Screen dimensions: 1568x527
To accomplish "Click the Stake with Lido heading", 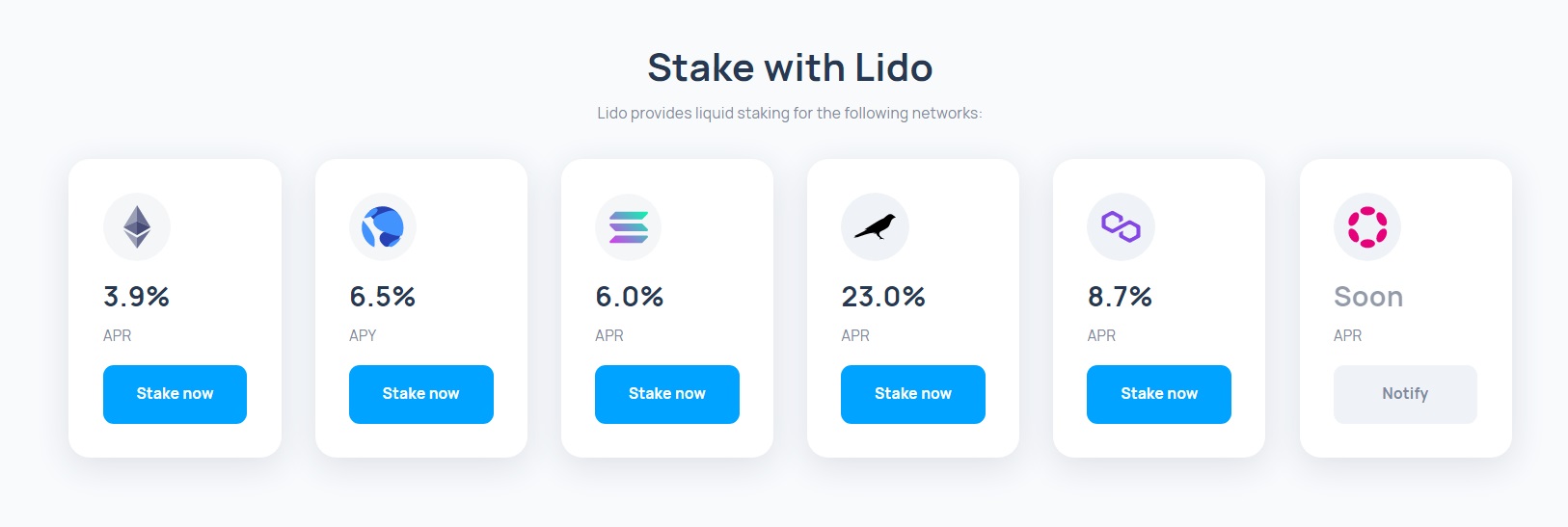I will coord(790,67).
